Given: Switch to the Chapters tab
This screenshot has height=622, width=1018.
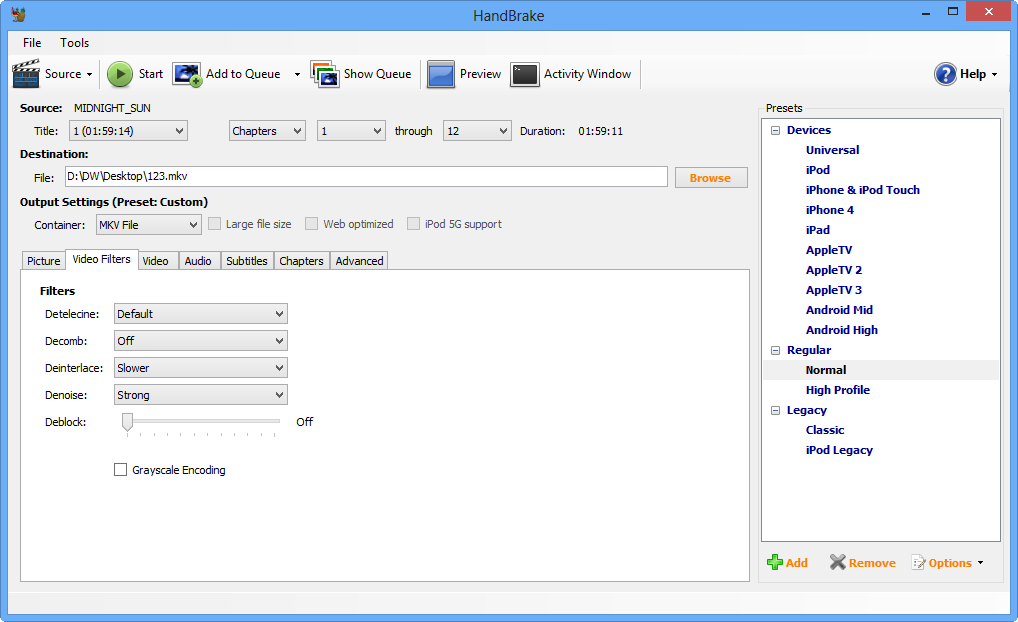Looking at the screenshot, I should (x=301, y=261).
